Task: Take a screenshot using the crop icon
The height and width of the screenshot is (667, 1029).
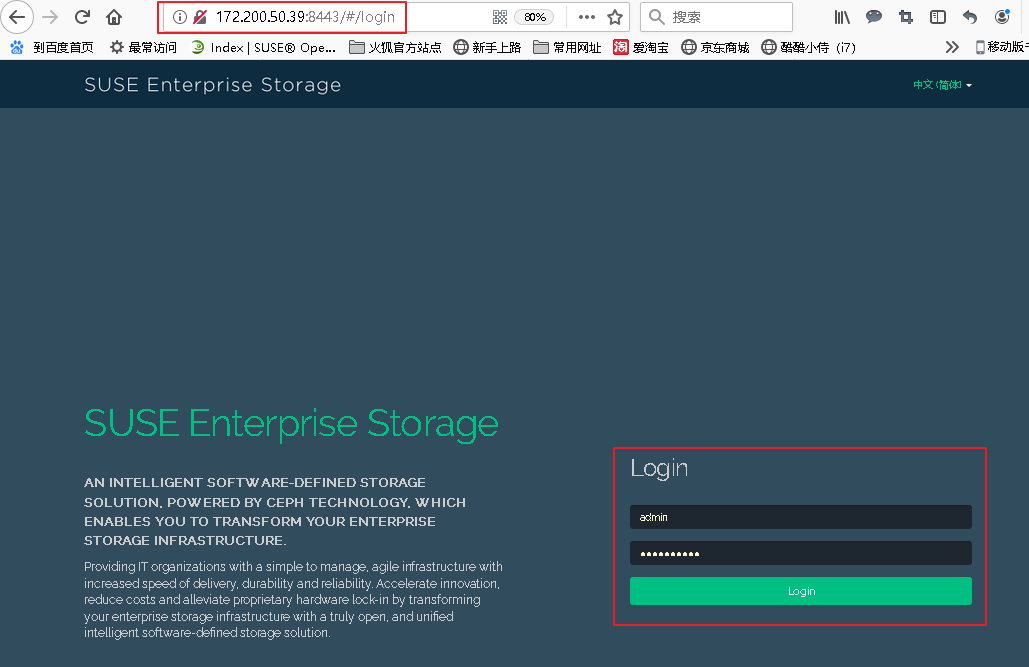Action: pos(906,17)
